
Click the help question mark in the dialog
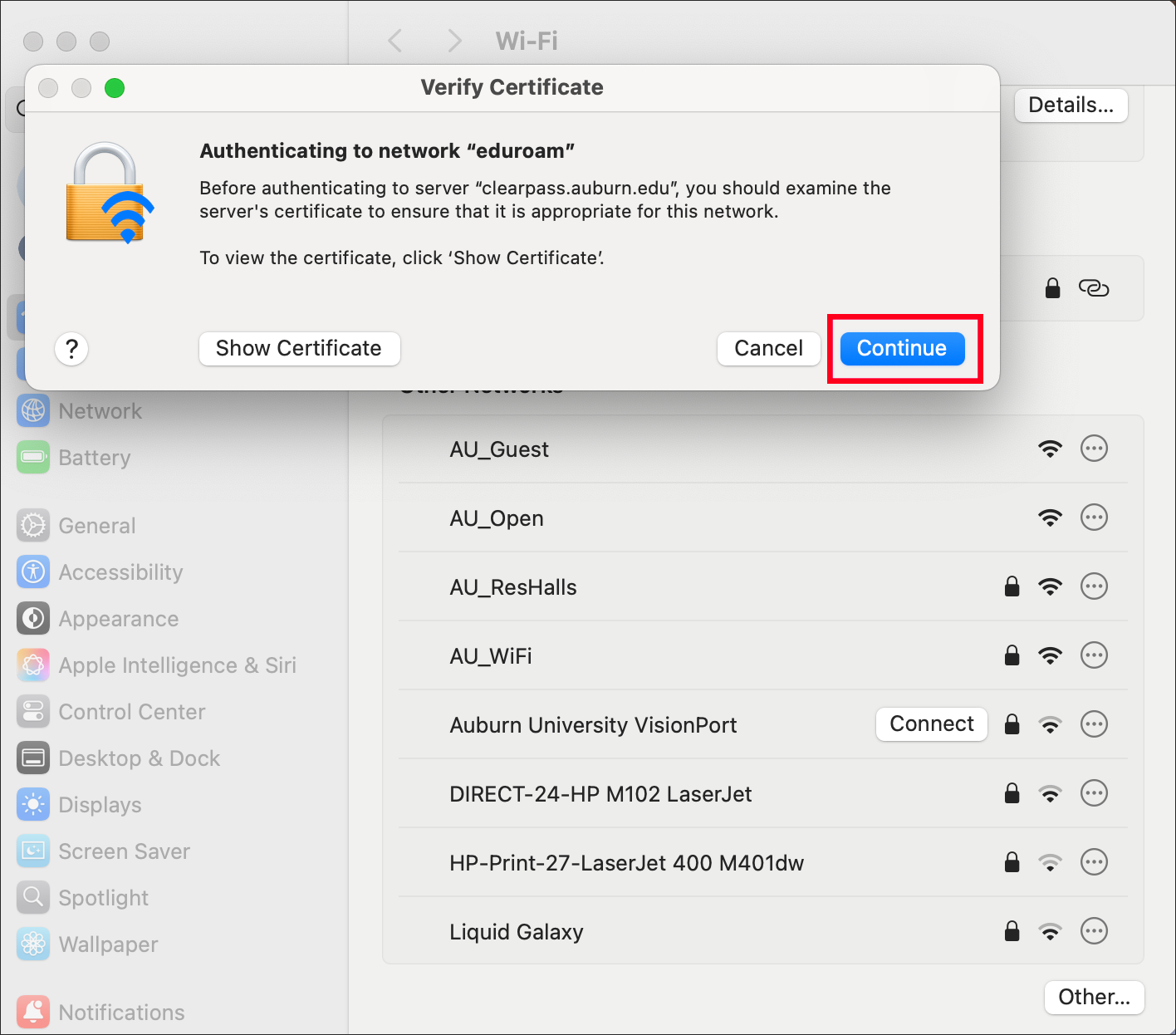pyautogui.click(x=71, y=349)
